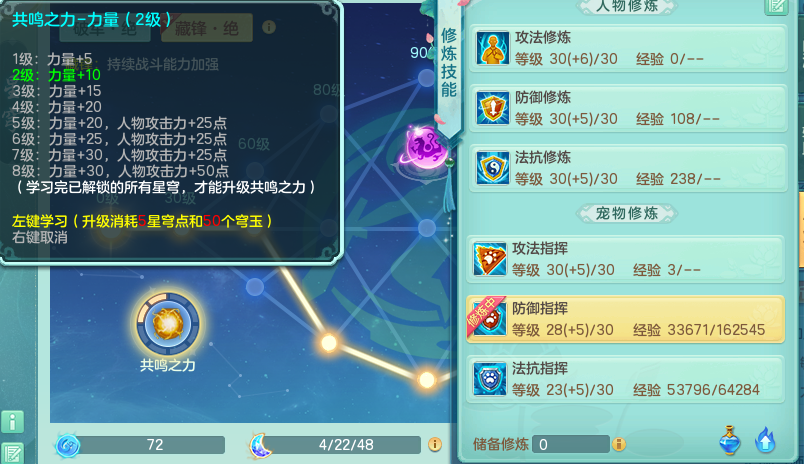The width and height of the screenshot is (804, 464).
Task: Click the blue potion bottle icon
Action: click(x=730, y=440)
